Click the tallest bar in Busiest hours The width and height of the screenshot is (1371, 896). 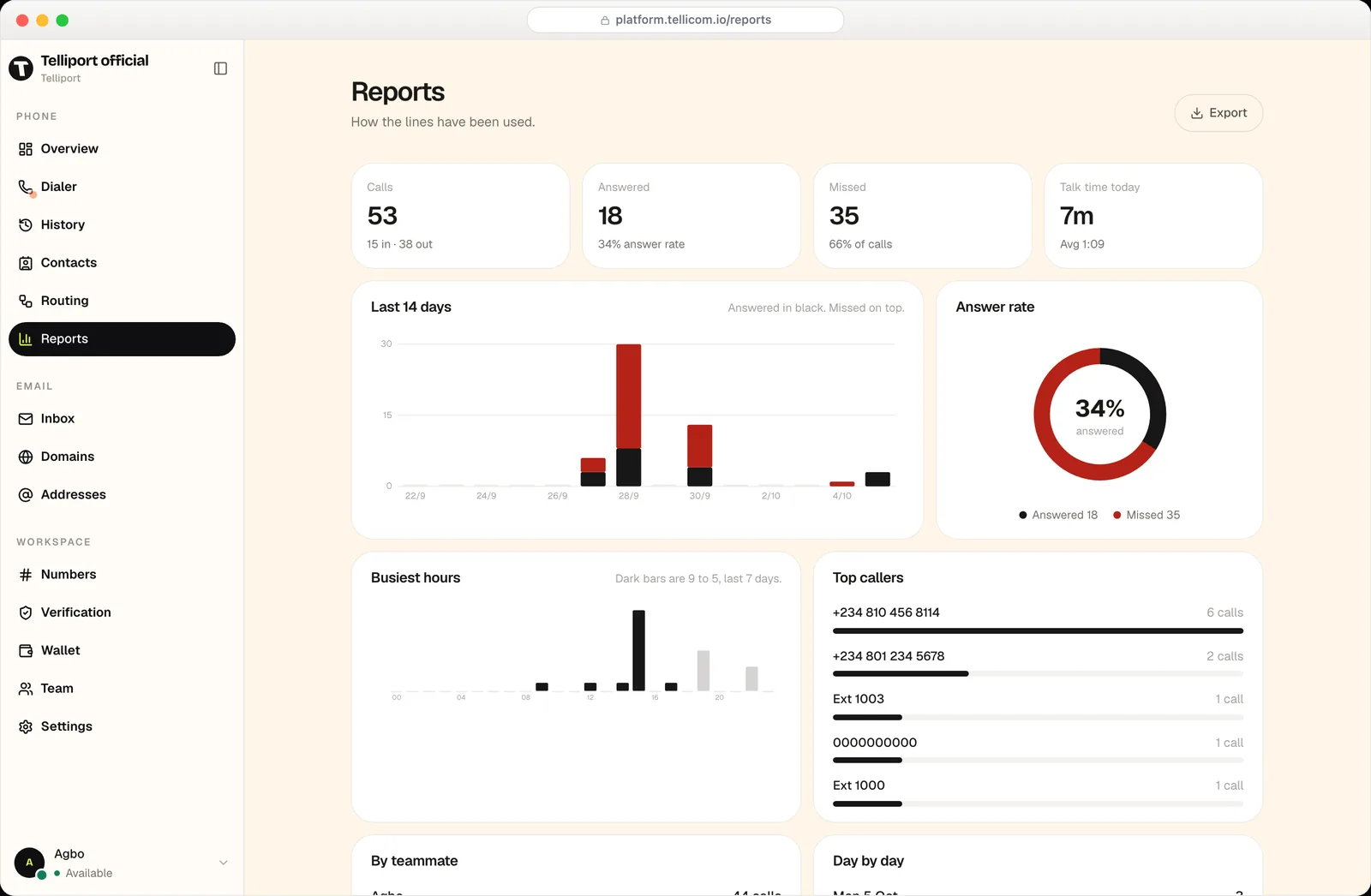click(638, 650)
